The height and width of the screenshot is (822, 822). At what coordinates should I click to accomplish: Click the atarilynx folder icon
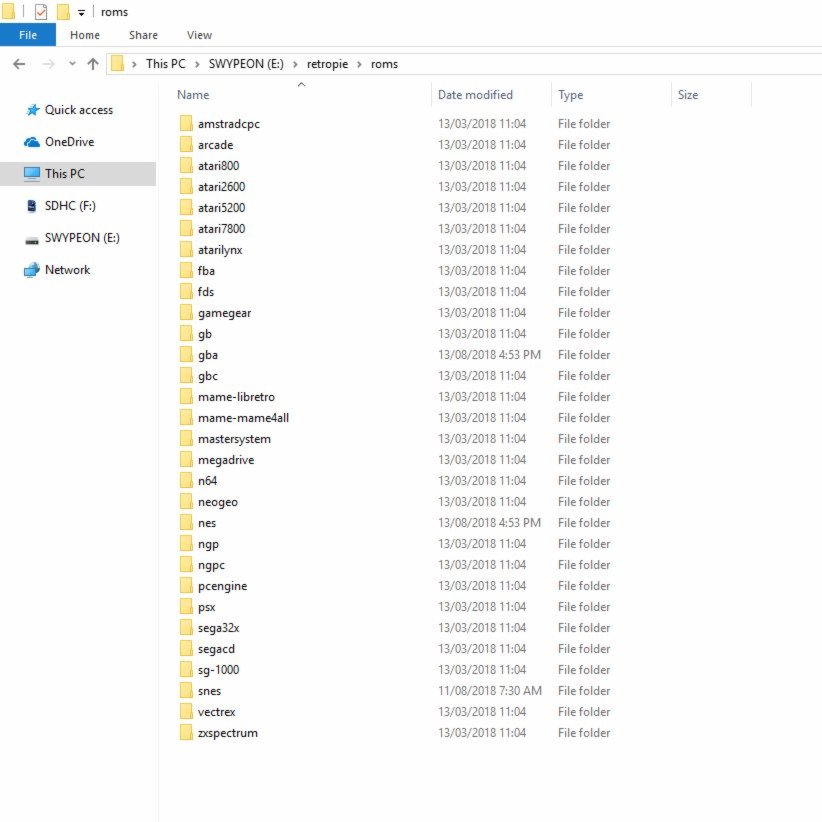(x=186, y=250)
